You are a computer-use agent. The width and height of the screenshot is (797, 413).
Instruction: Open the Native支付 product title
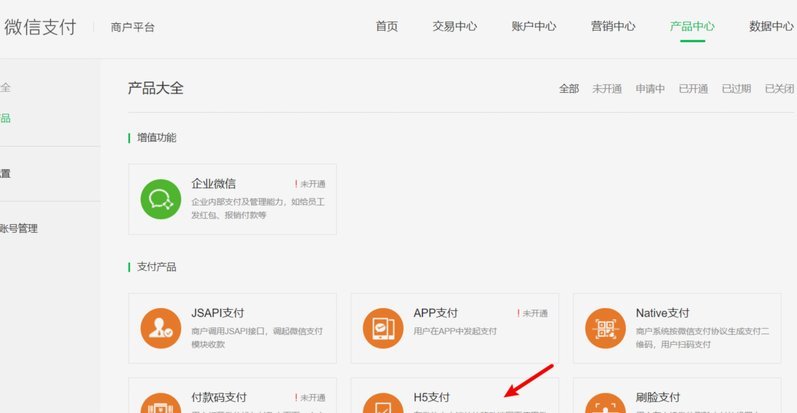(662, 313)
